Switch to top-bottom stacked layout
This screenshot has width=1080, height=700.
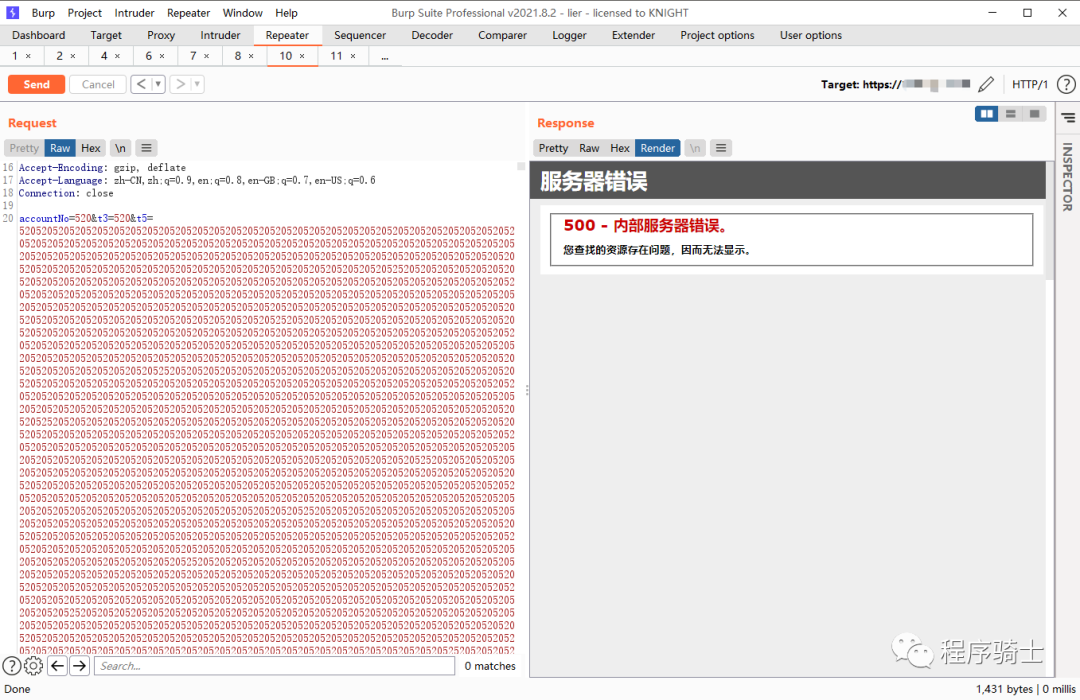[1011, 114]
